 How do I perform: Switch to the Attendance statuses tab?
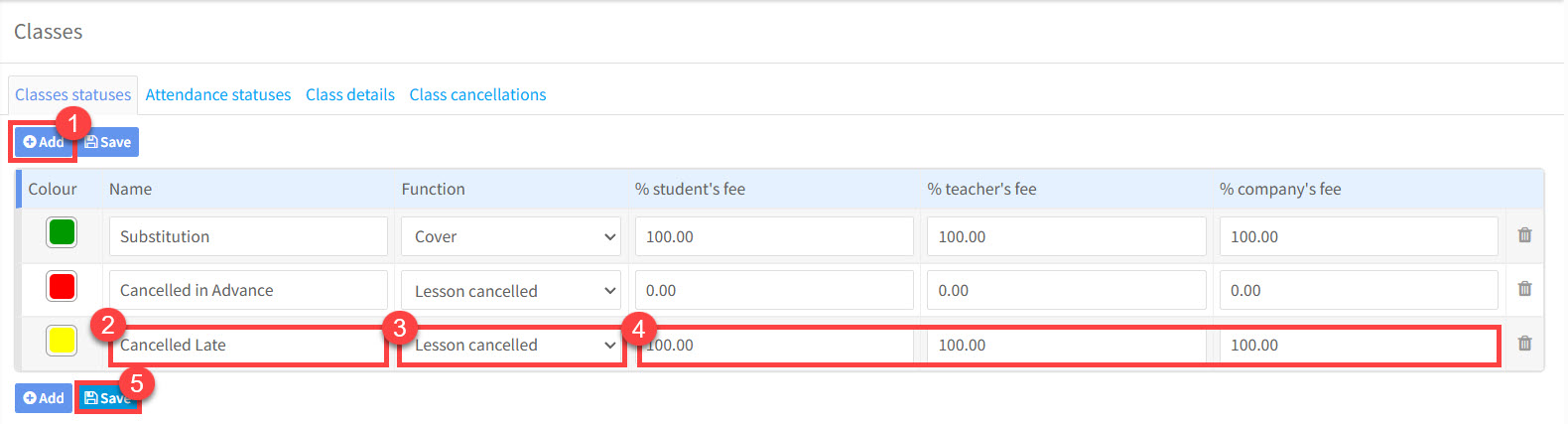[x=218, y=94]
